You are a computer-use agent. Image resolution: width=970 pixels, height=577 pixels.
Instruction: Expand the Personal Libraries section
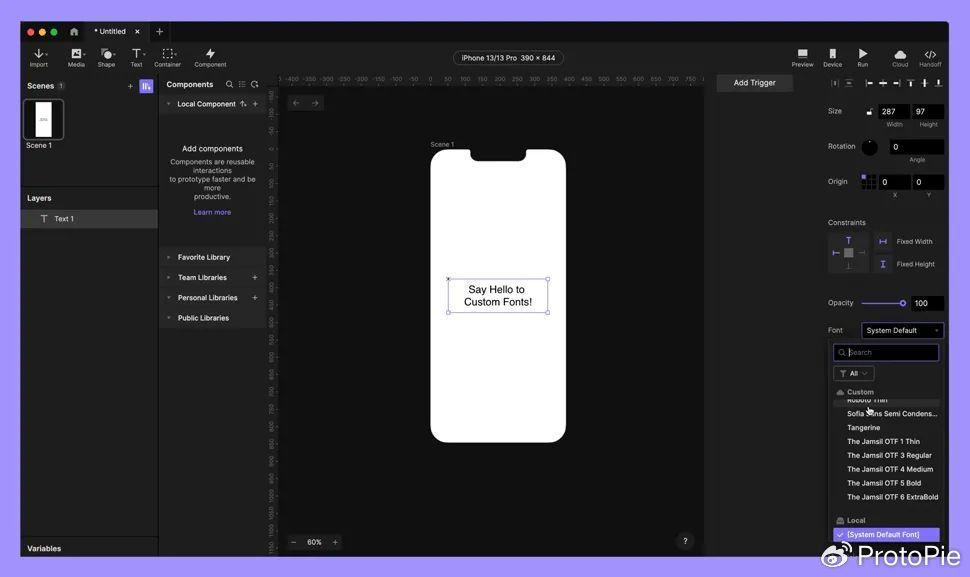(168, 297)
